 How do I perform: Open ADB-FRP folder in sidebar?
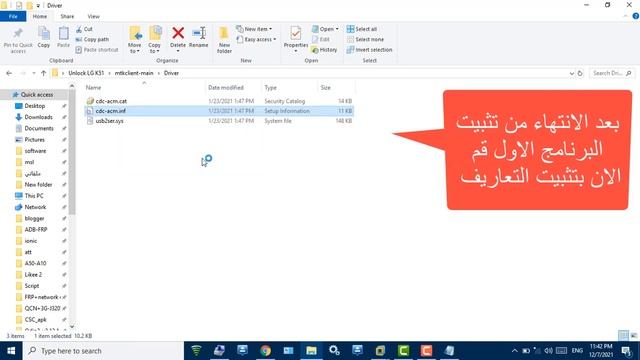point(36,230)
